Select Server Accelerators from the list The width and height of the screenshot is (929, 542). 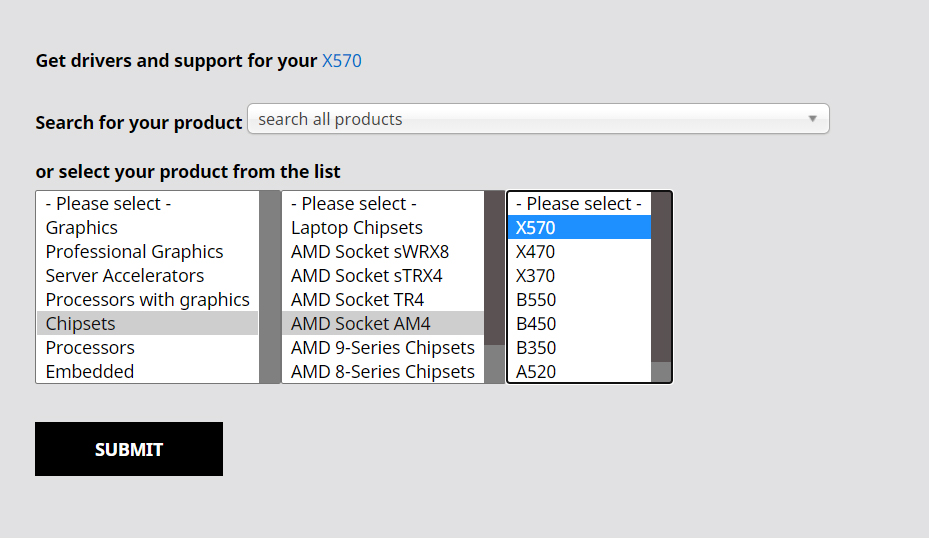tap(124, 276)
